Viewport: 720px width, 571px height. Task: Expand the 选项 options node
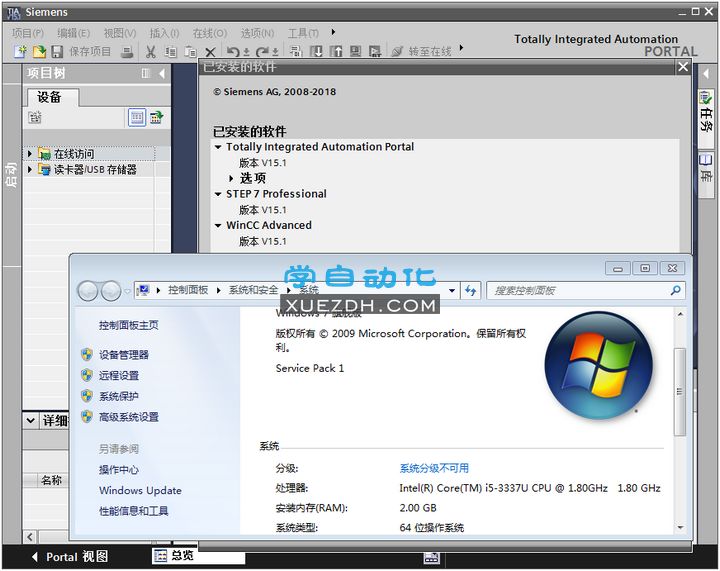[x=231, y=178]
